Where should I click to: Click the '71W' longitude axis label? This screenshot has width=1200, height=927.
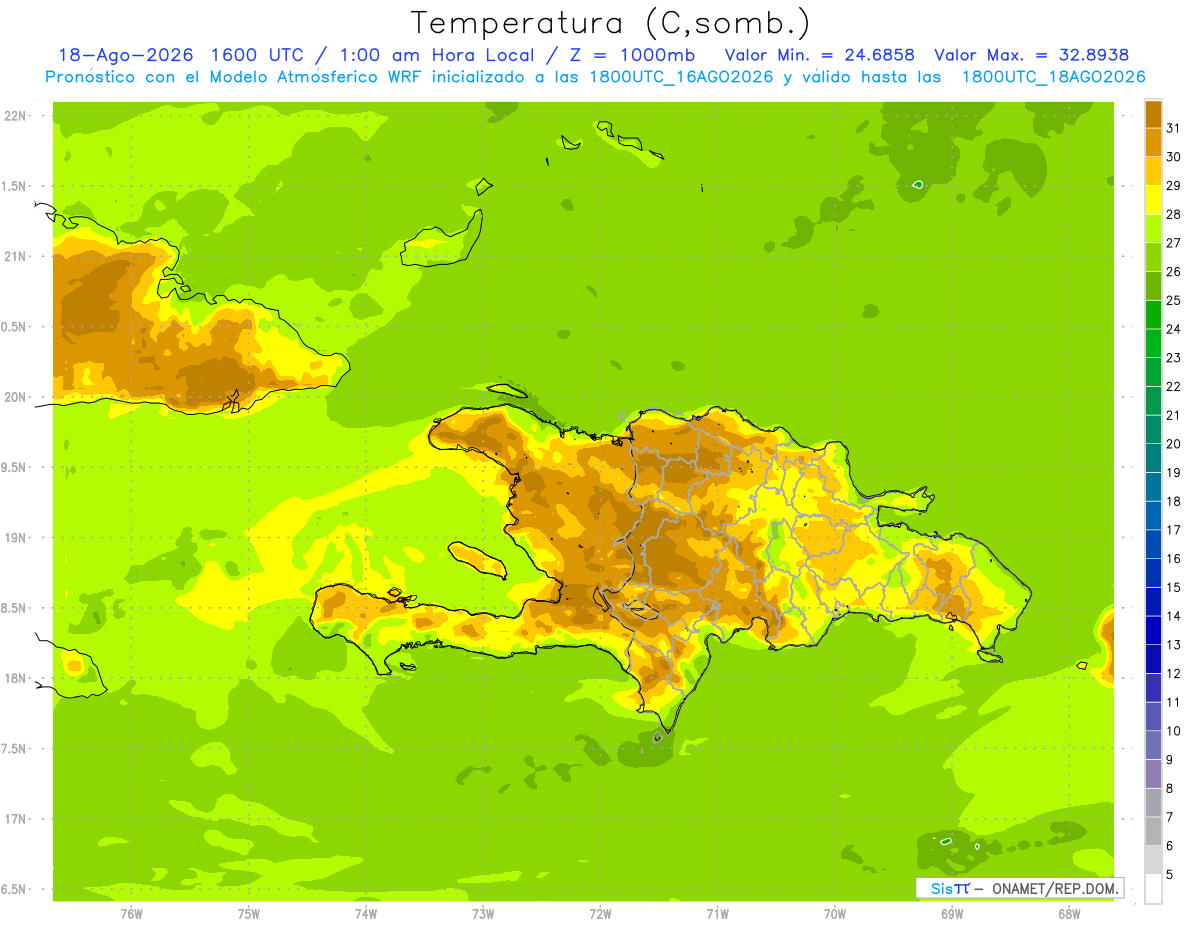717,914
